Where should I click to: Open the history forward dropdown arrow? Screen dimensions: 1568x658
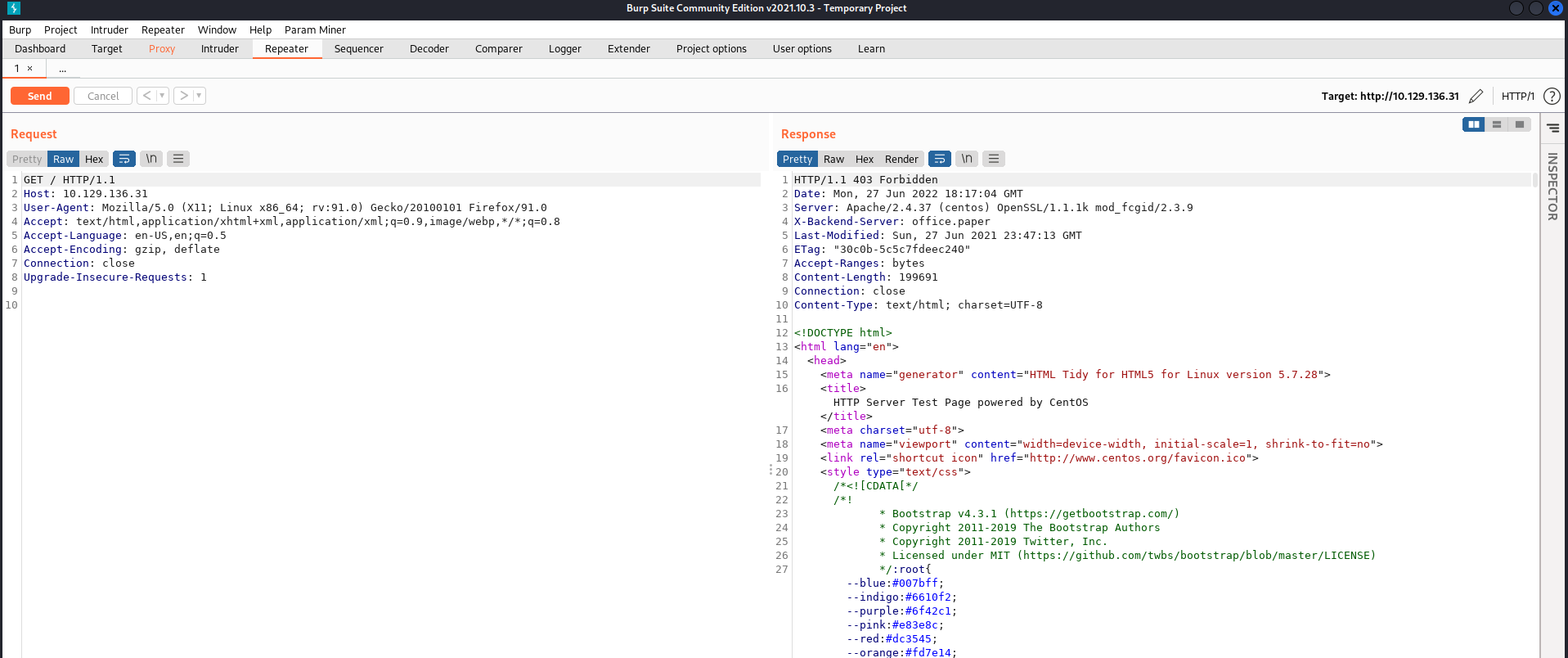pyautogui.click(x=199, y=96)
